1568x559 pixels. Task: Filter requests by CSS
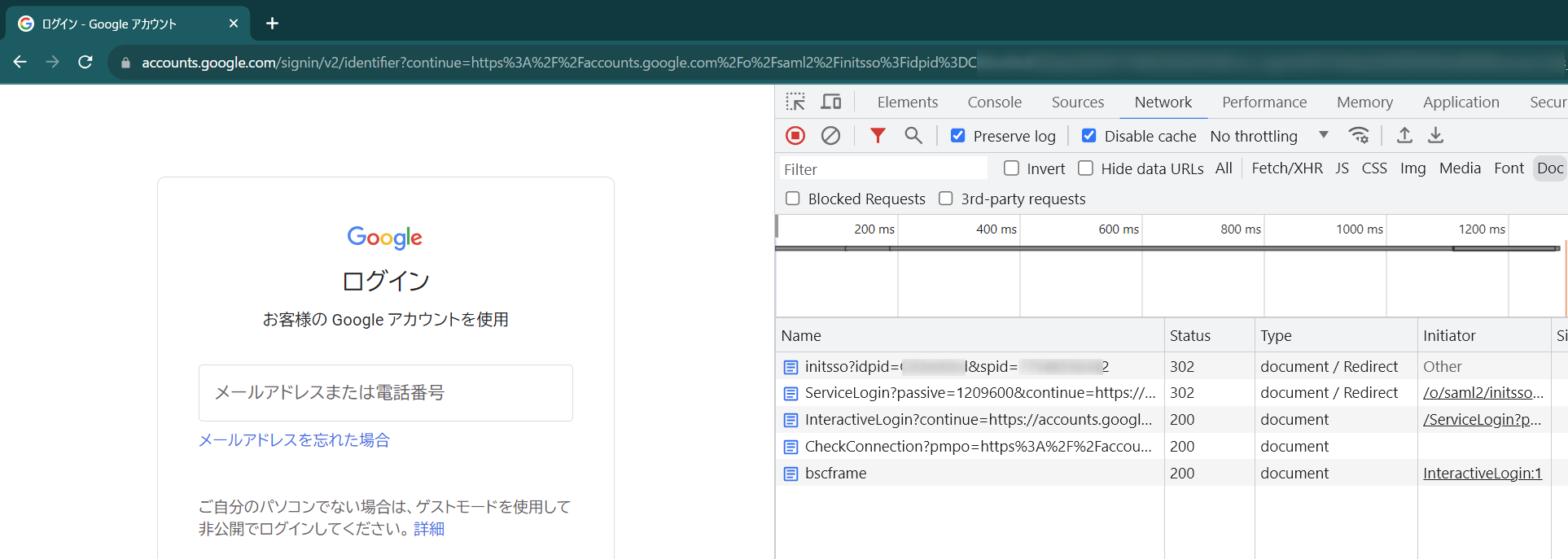coord(1374,168)
